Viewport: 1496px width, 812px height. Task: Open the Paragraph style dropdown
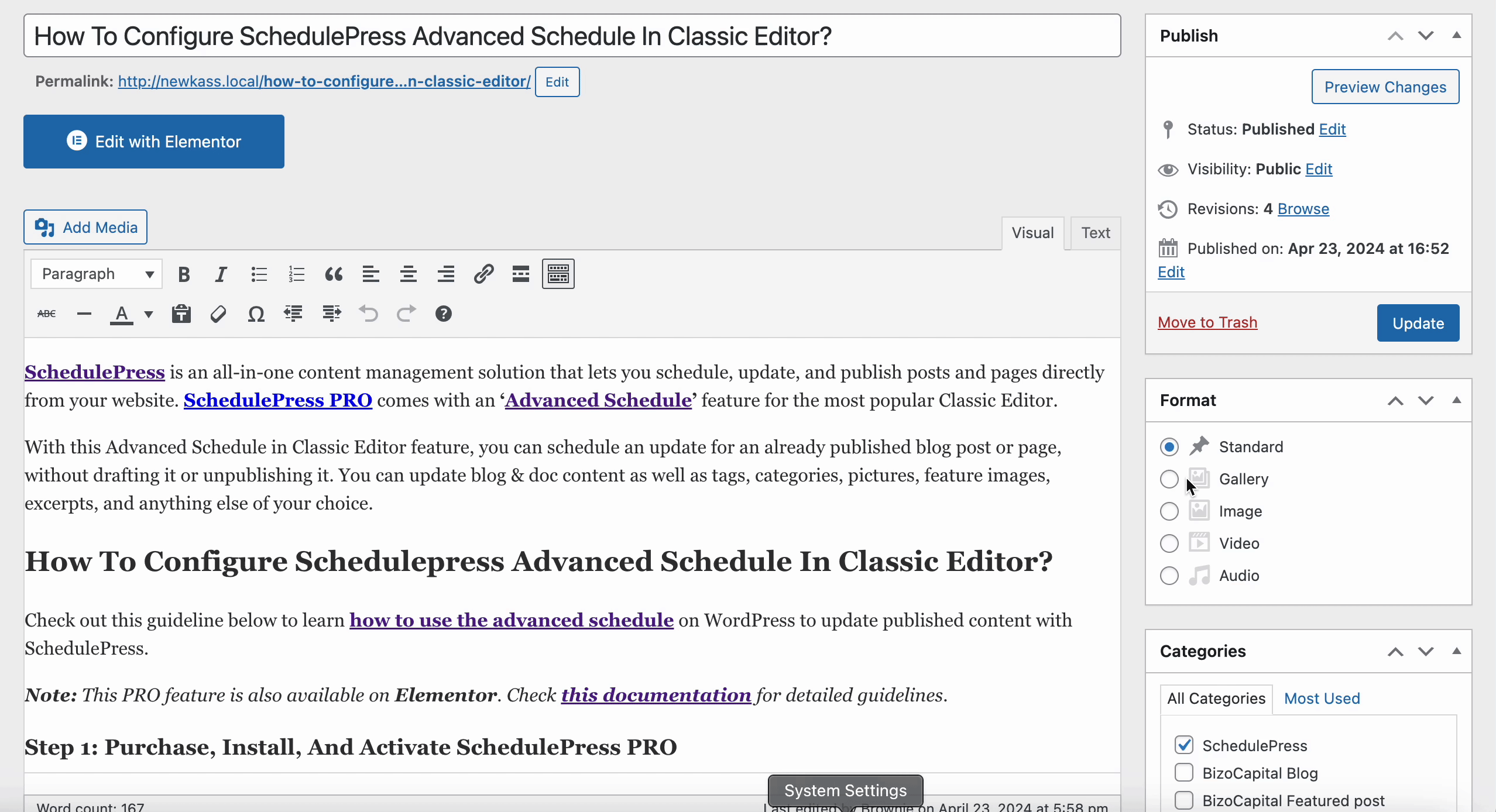pyautogui.click(x=96, y=273)
